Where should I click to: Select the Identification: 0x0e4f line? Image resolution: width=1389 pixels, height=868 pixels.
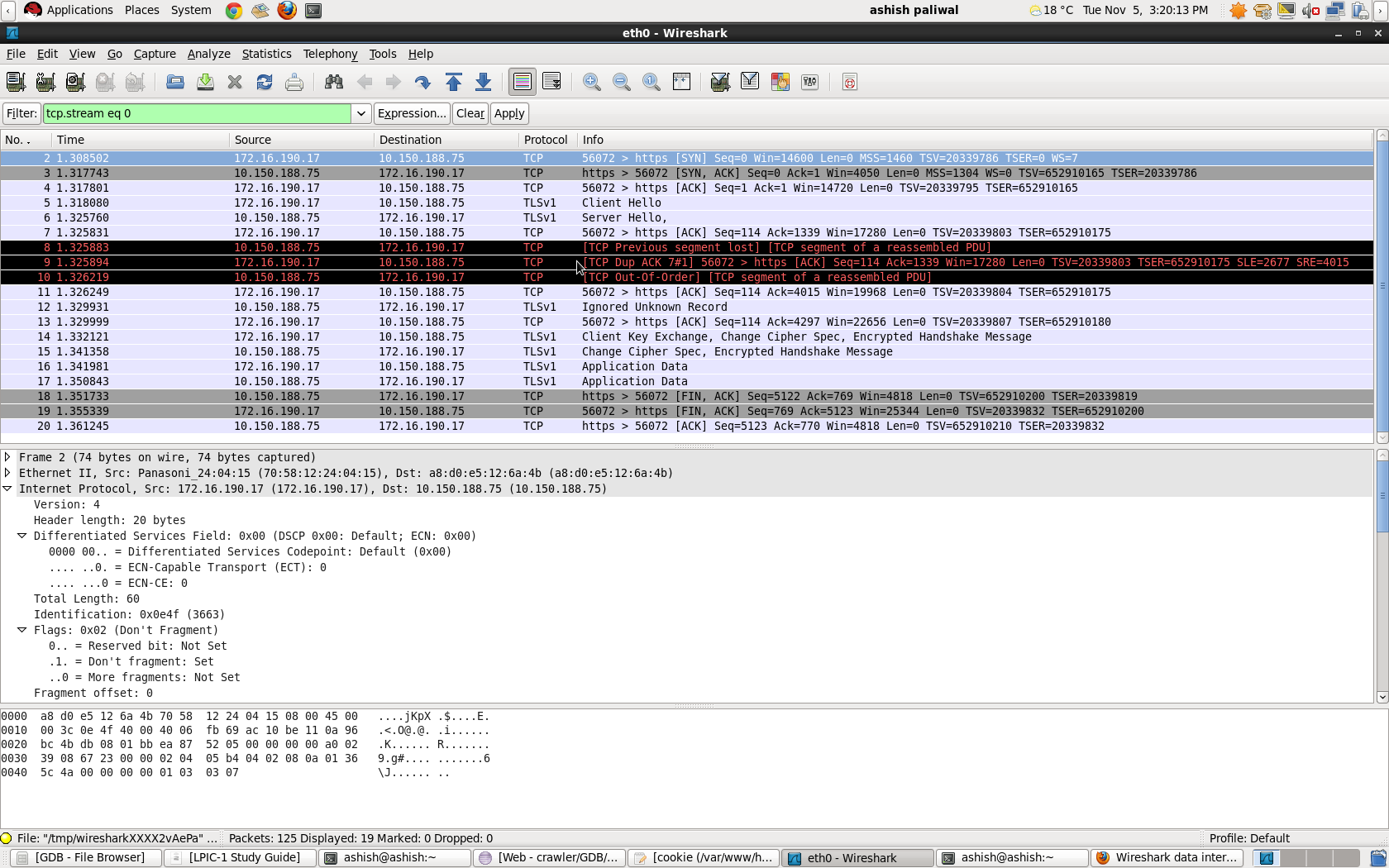click(x=129, y=614)
